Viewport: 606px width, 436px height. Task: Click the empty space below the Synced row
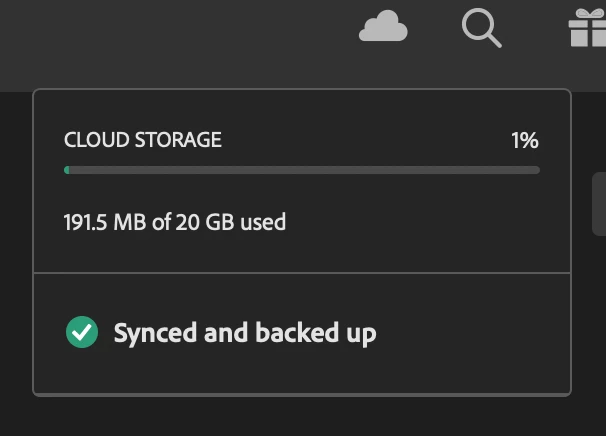point(300,374)
